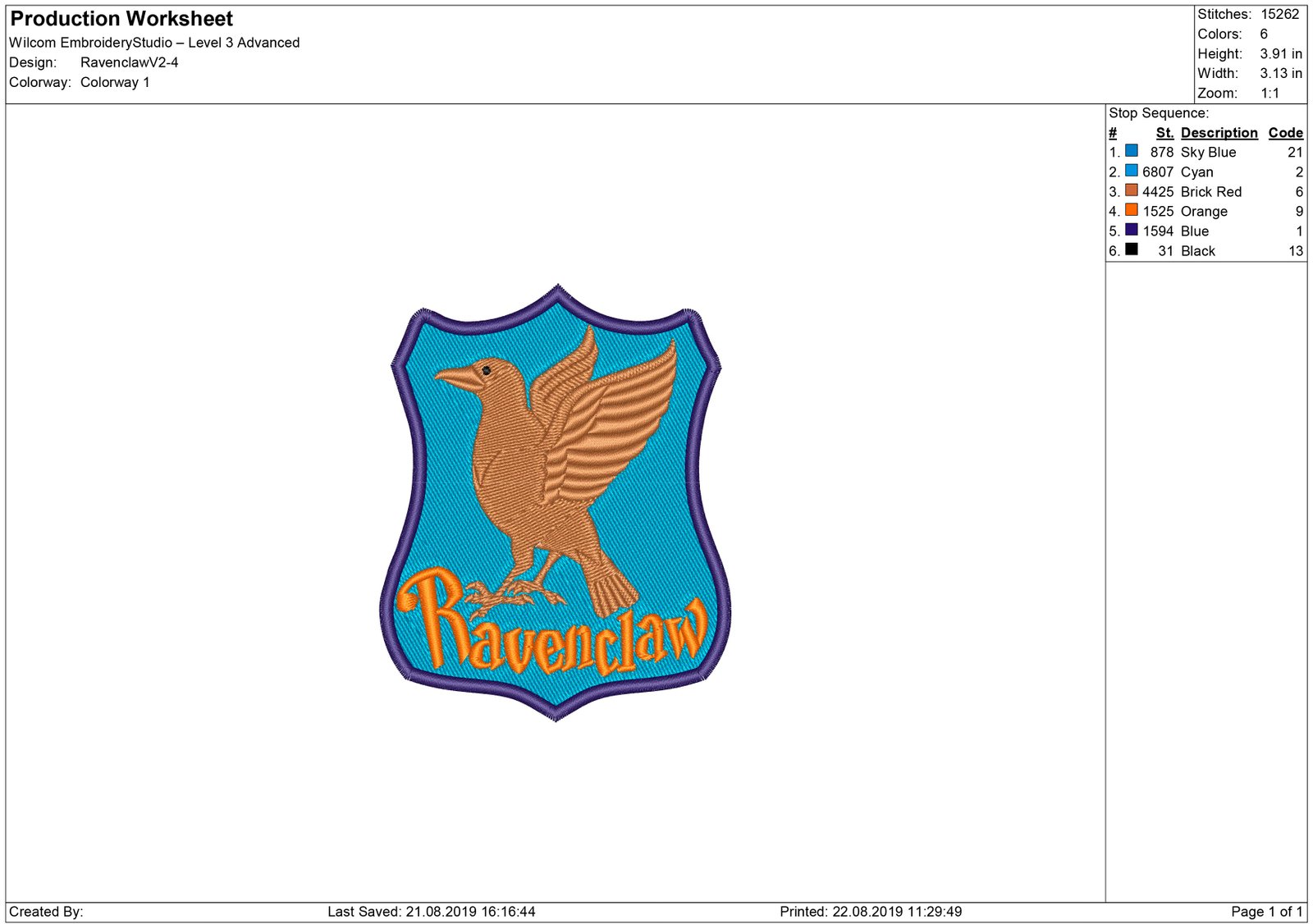Click the design name 'RavenclawV2-4'
Viewport: 1313px width, 924px height.
pos(129,62)
